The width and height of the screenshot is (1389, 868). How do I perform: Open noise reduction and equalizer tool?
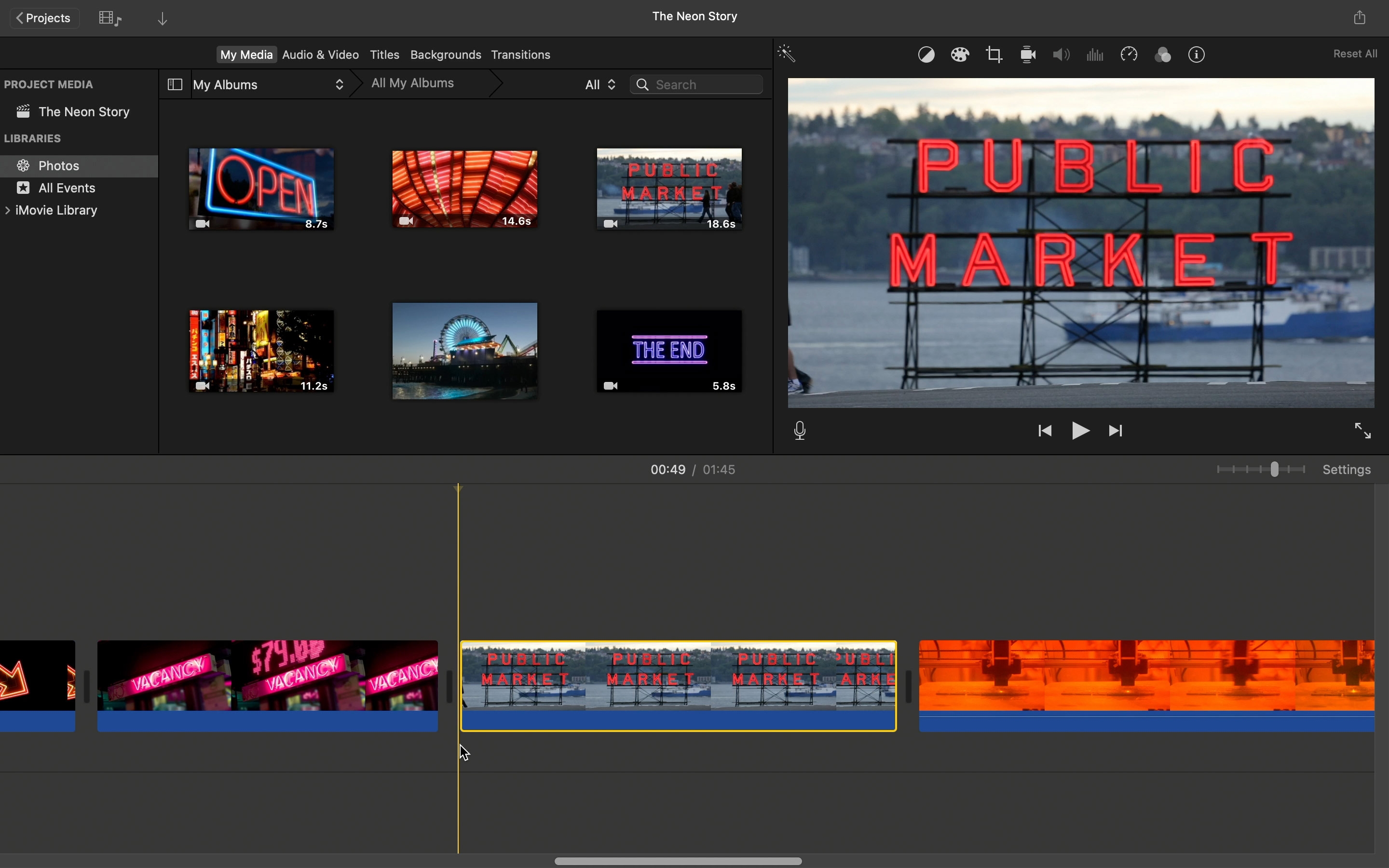coord(1095,55)
